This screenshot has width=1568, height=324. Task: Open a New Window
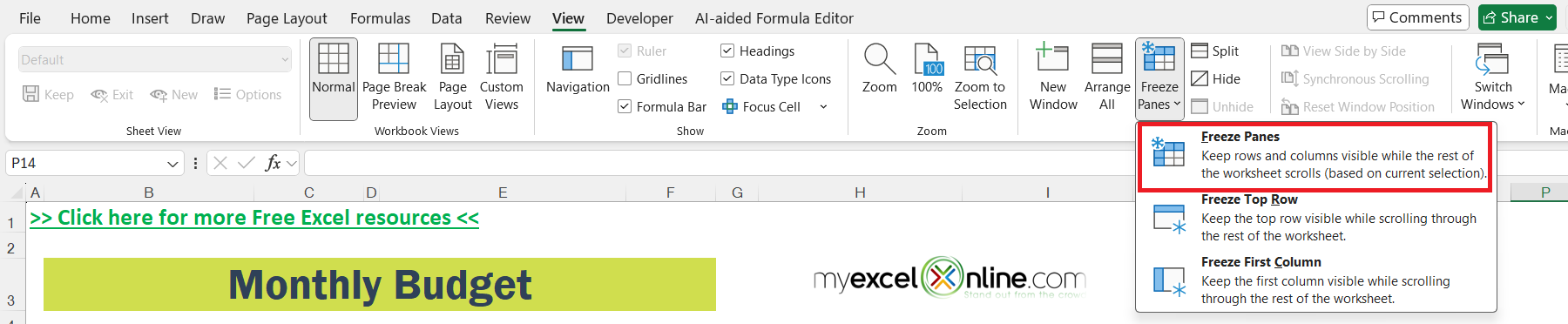tap(1053, 78)
